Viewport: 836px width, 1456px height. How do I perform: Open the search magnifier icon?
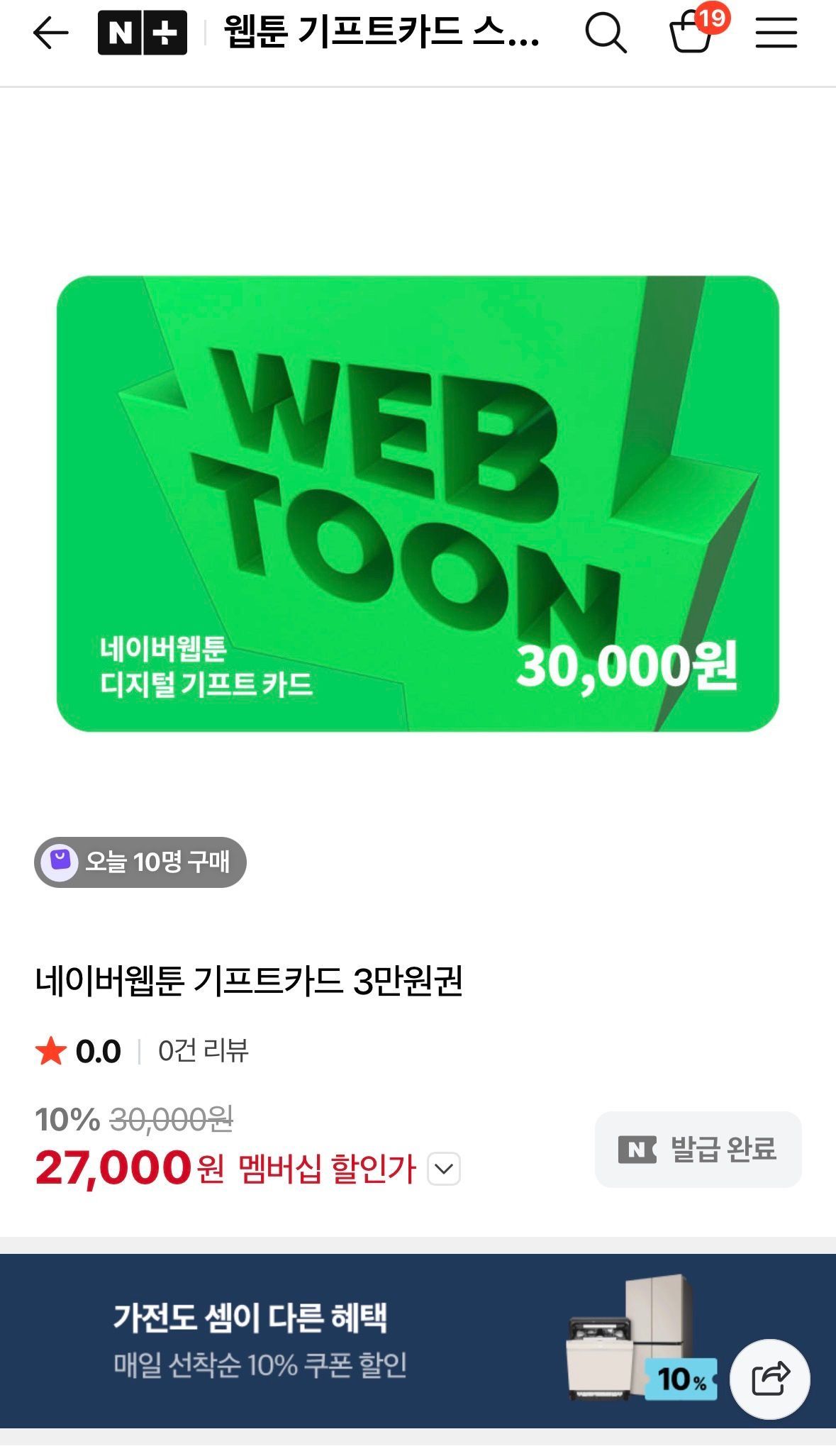tap(606, 33)
